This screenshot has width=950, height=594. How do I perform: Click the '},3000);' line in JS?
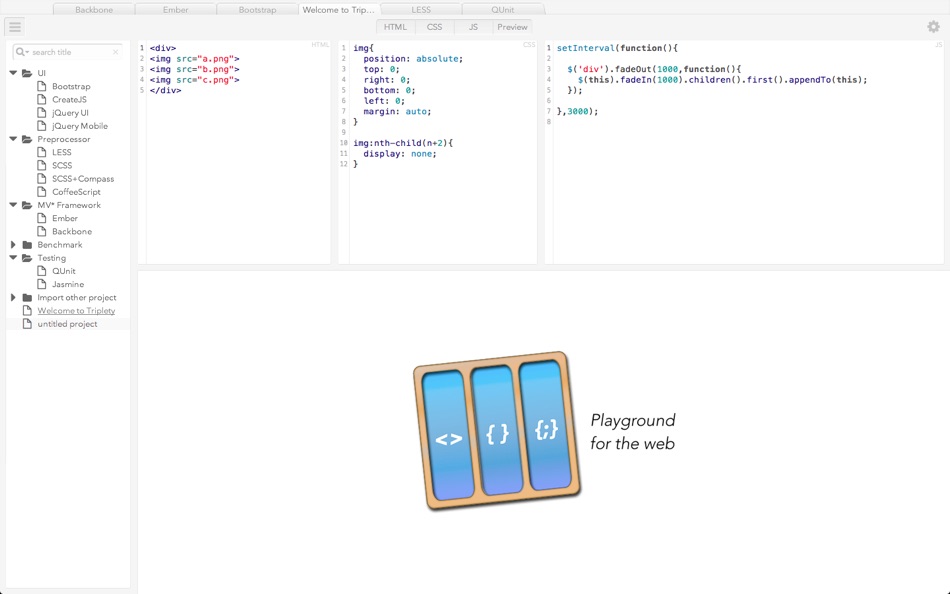coord(577,112)
